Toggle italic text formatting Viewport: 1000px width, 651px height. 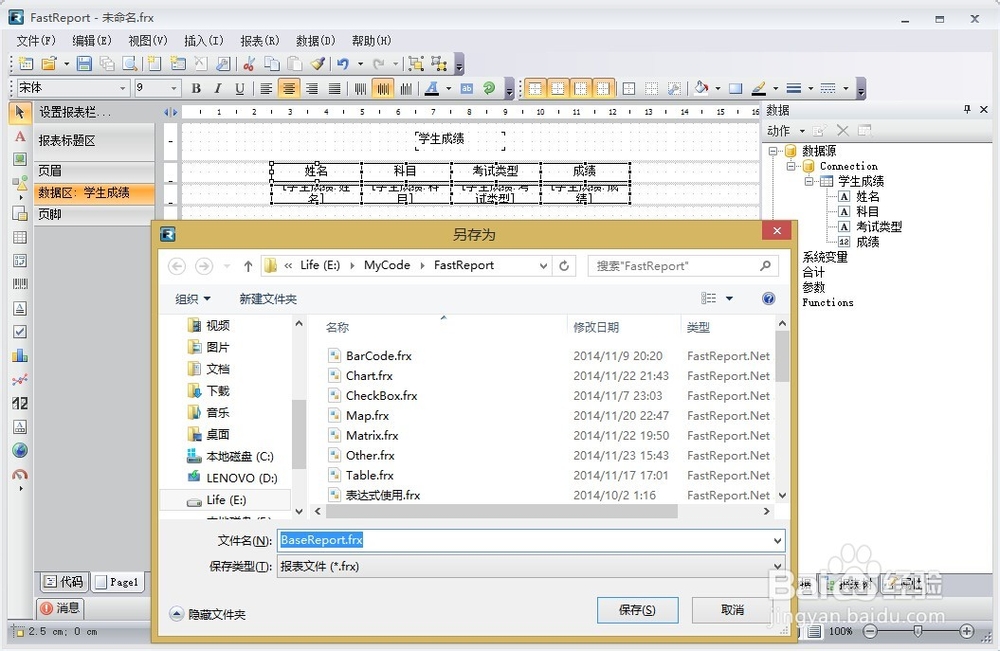[217, 88]
